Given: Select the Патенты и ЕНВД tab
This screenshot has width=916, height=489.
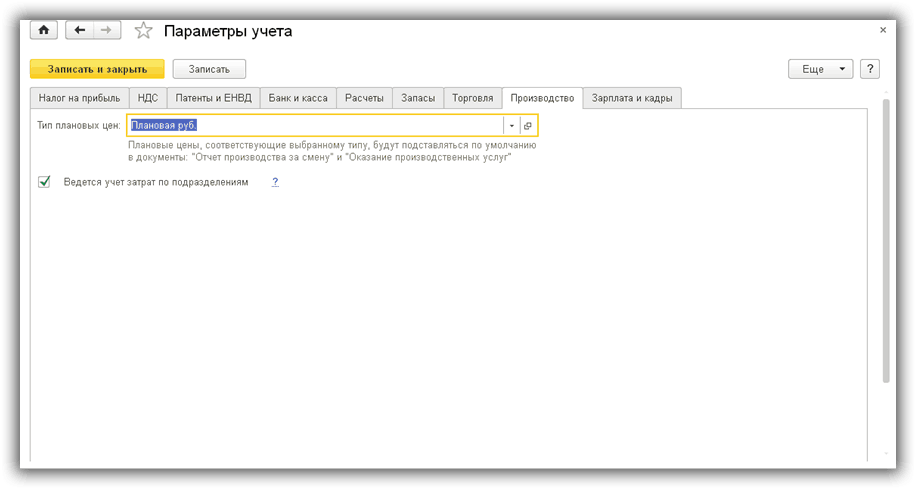Looking at the screenshot, I should tap(214, 98).
